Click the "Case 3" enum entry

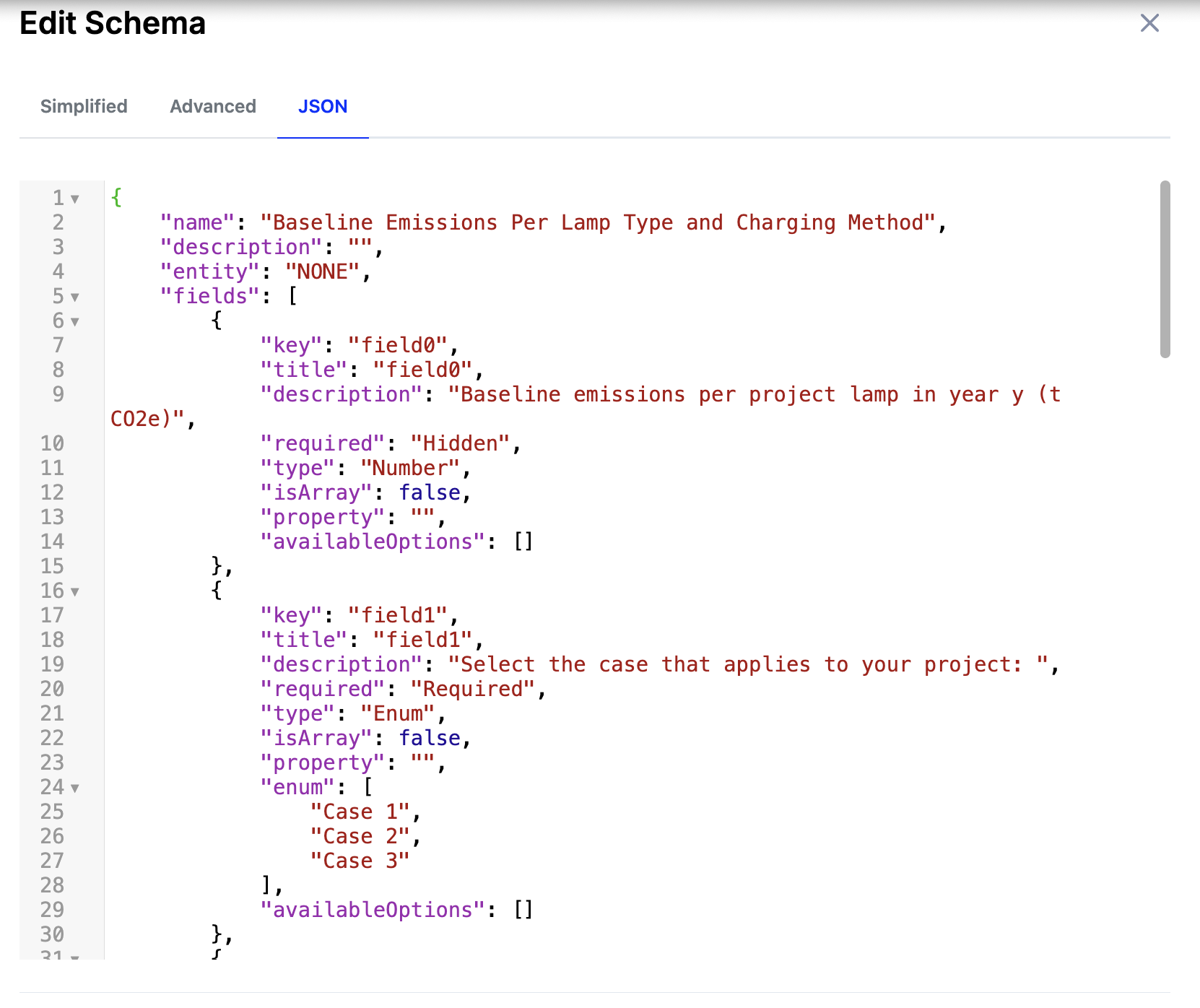[360, 861]
